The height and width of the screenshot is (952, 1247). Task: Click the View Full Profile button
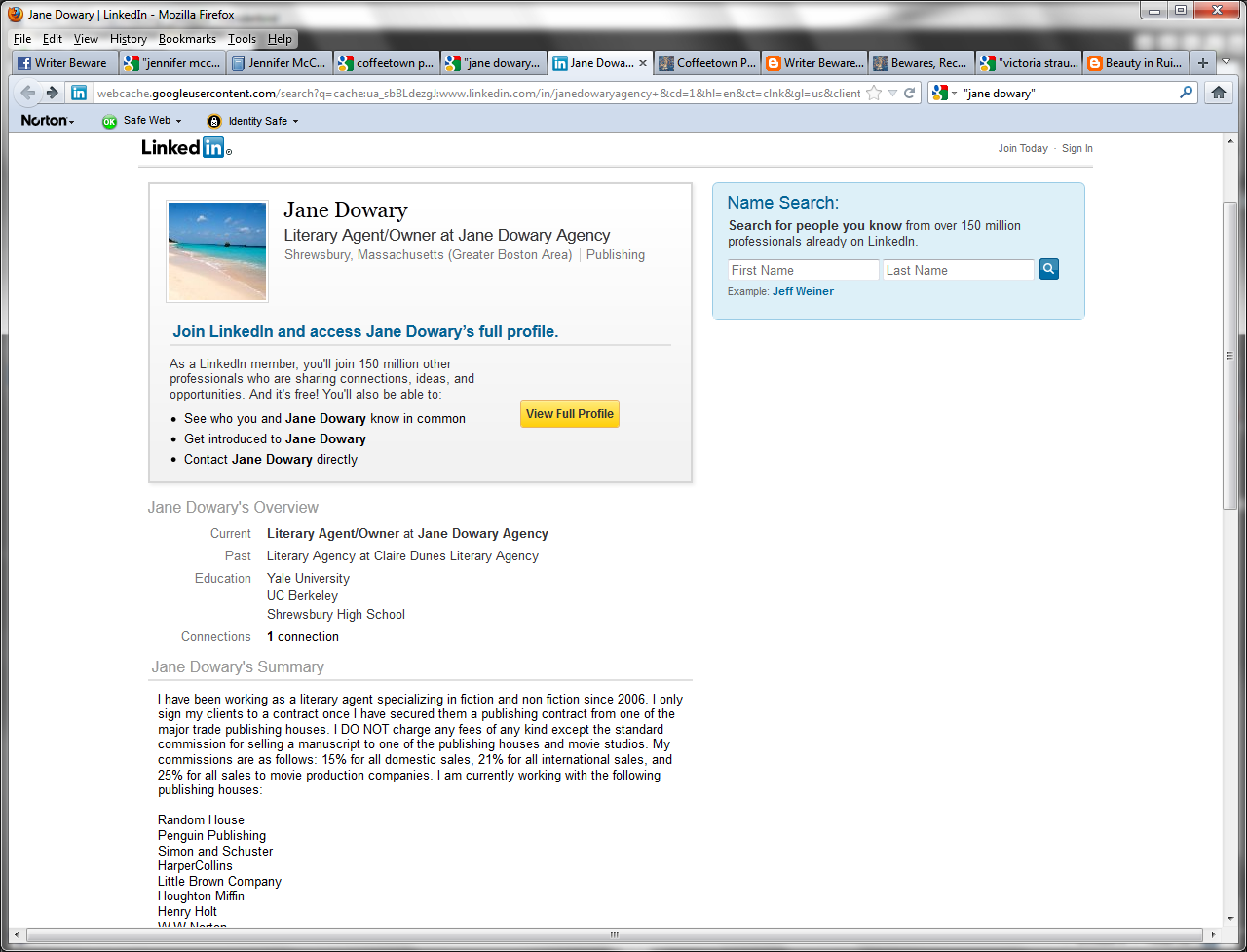569,414
